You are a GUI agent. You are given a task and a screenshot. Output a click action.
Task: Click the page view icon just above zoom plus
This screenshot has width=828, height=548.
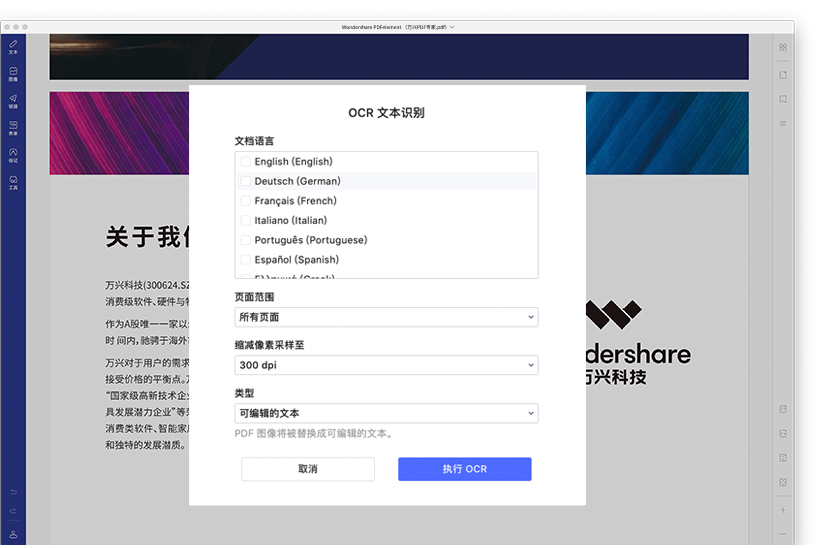(783, 482)
